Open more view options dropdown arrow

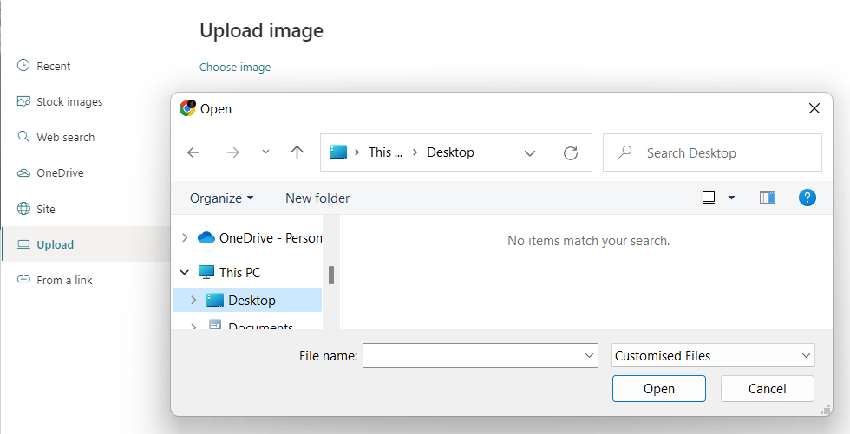(x=731, y=198)
